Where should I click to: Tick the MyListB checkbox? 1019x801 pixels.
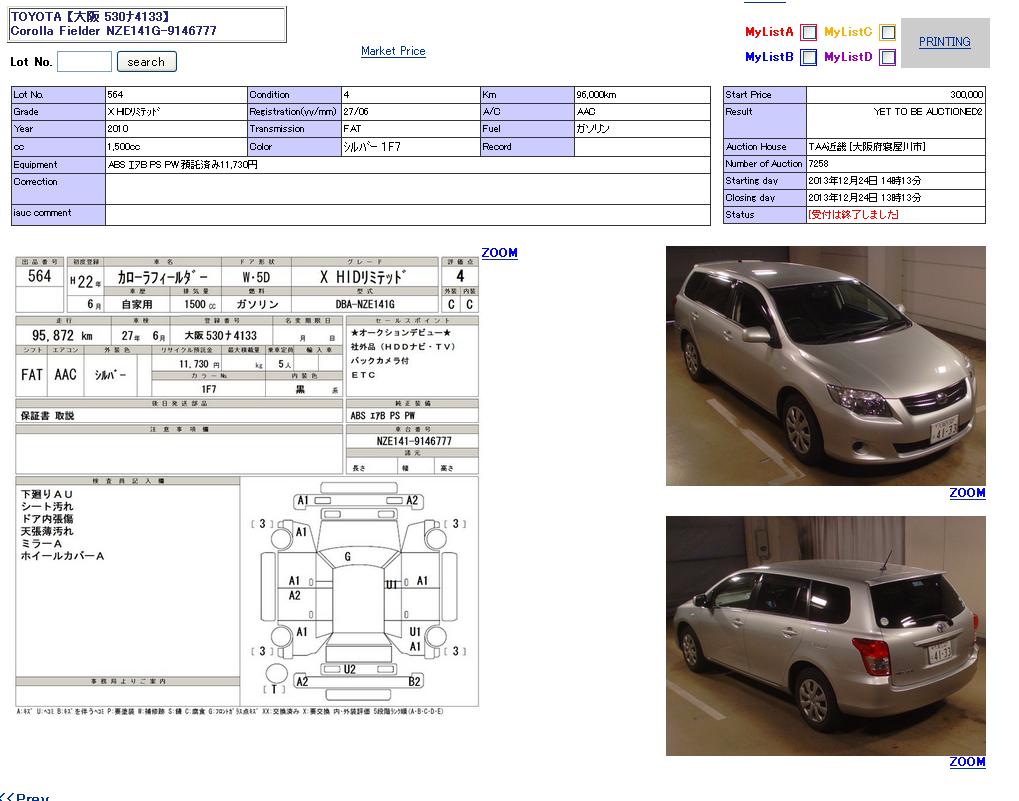[809, 57]
